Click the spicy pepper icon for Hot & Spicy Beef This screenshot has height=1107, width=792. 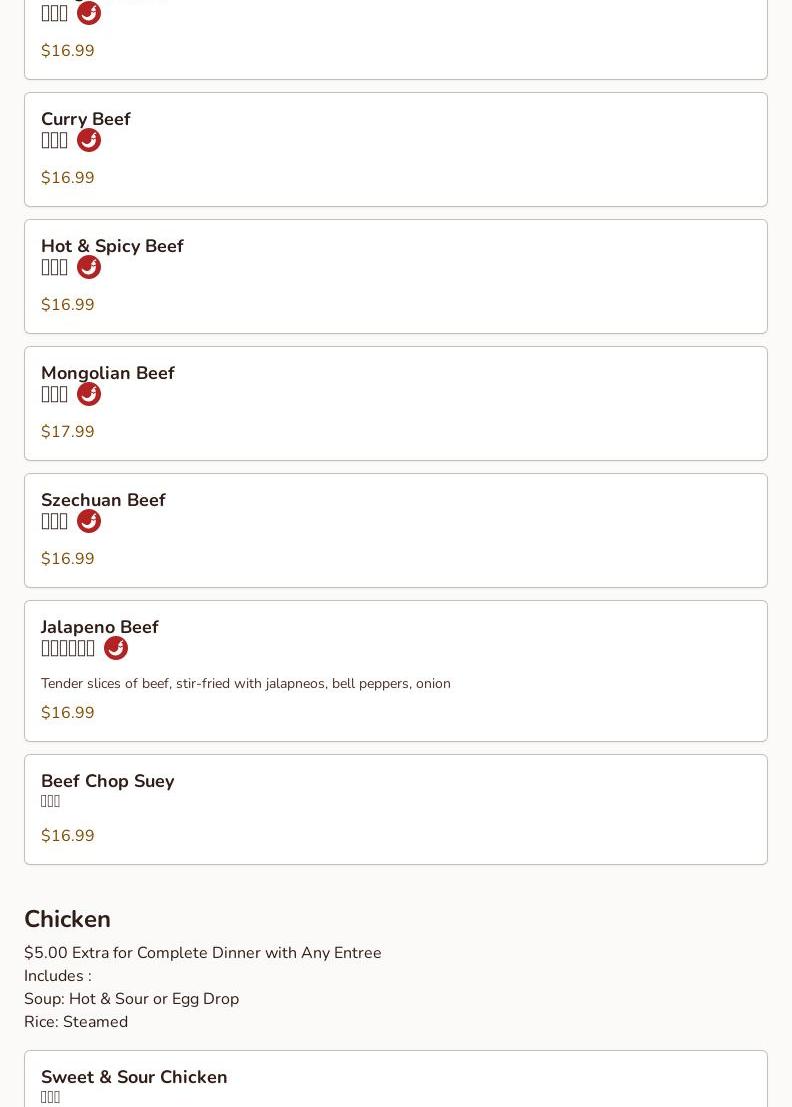pos(89,267)
